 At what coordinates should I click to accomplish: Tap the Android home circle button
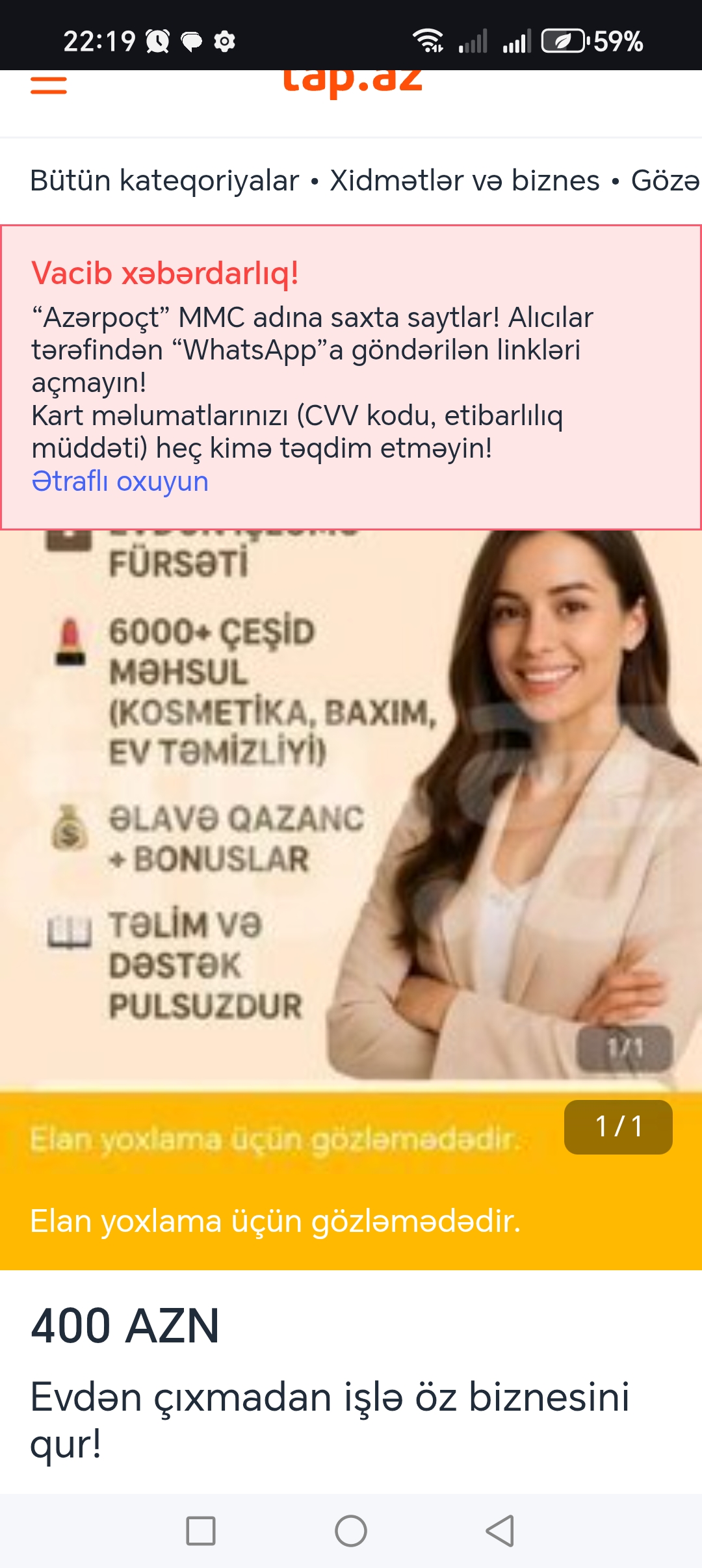click(351, 1530)
